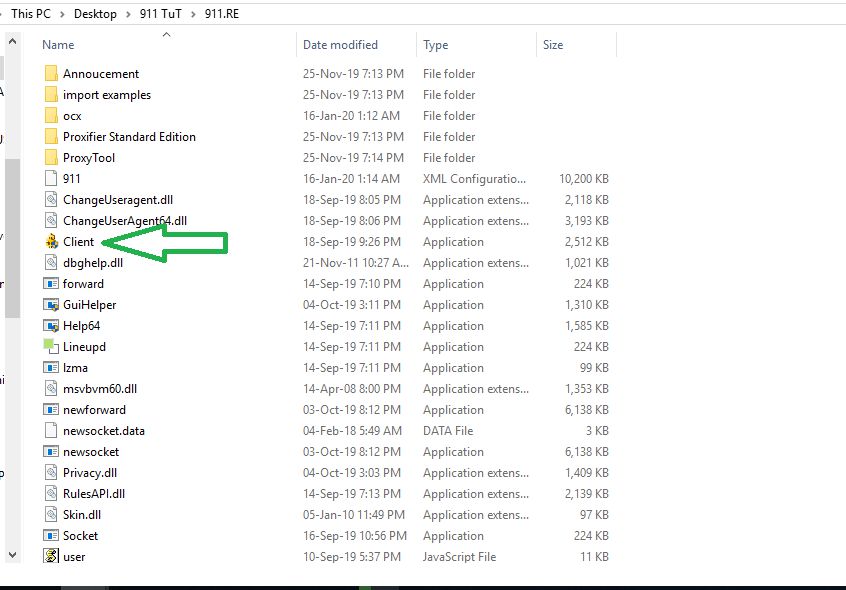Select the ProxyTool folder icon

(52, 158)
